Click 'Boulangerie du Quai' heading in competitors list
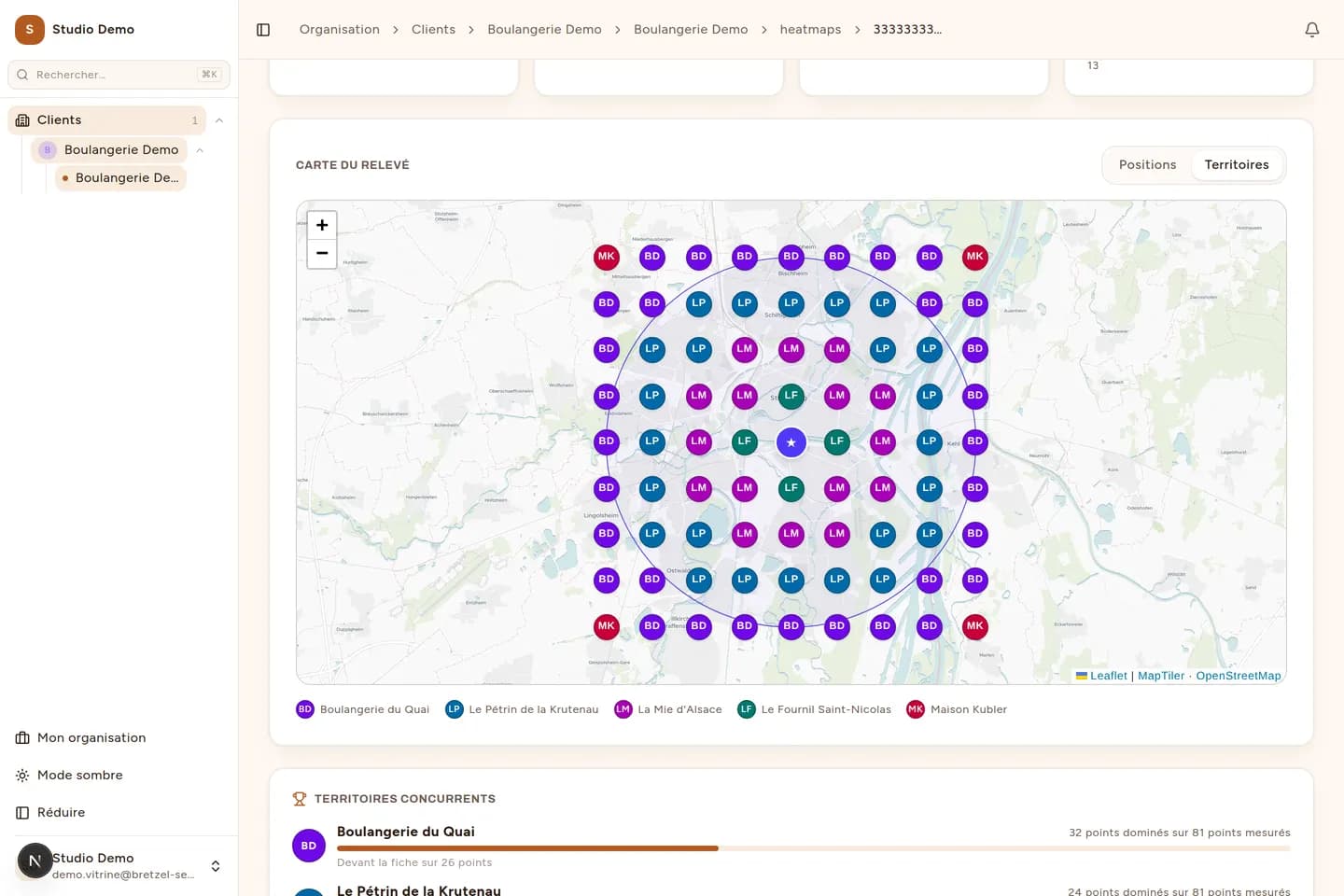The image size is (1344, 896). (x=406, y=832)
